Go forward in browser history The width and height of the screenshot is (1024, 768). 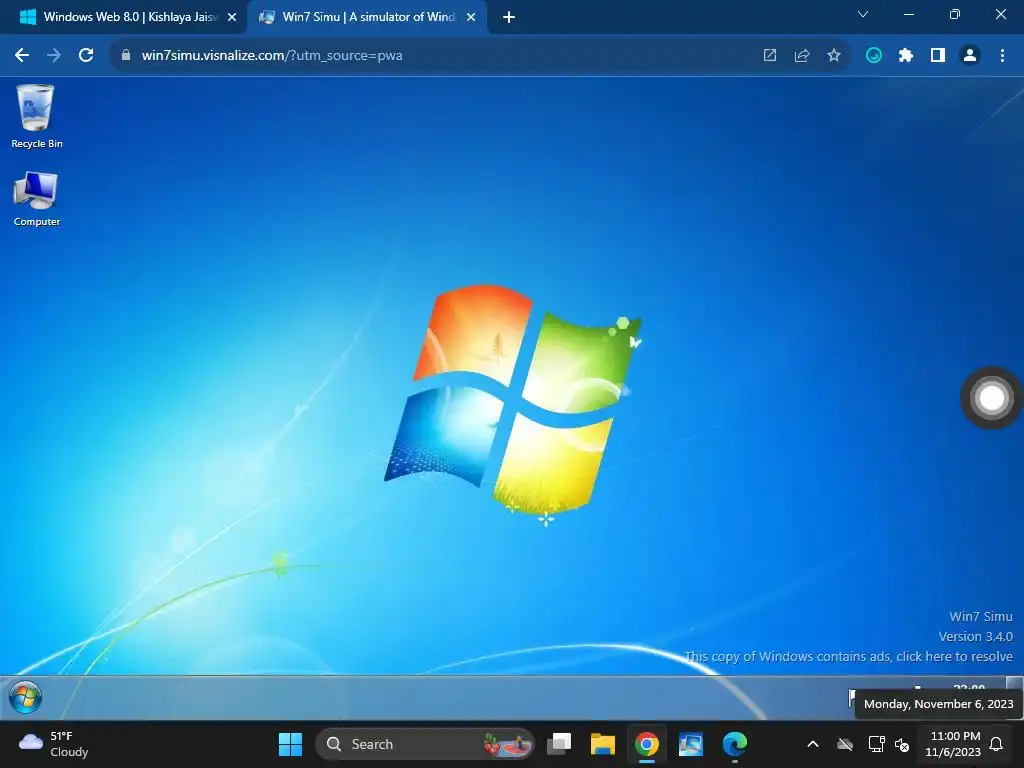[54, 56]
